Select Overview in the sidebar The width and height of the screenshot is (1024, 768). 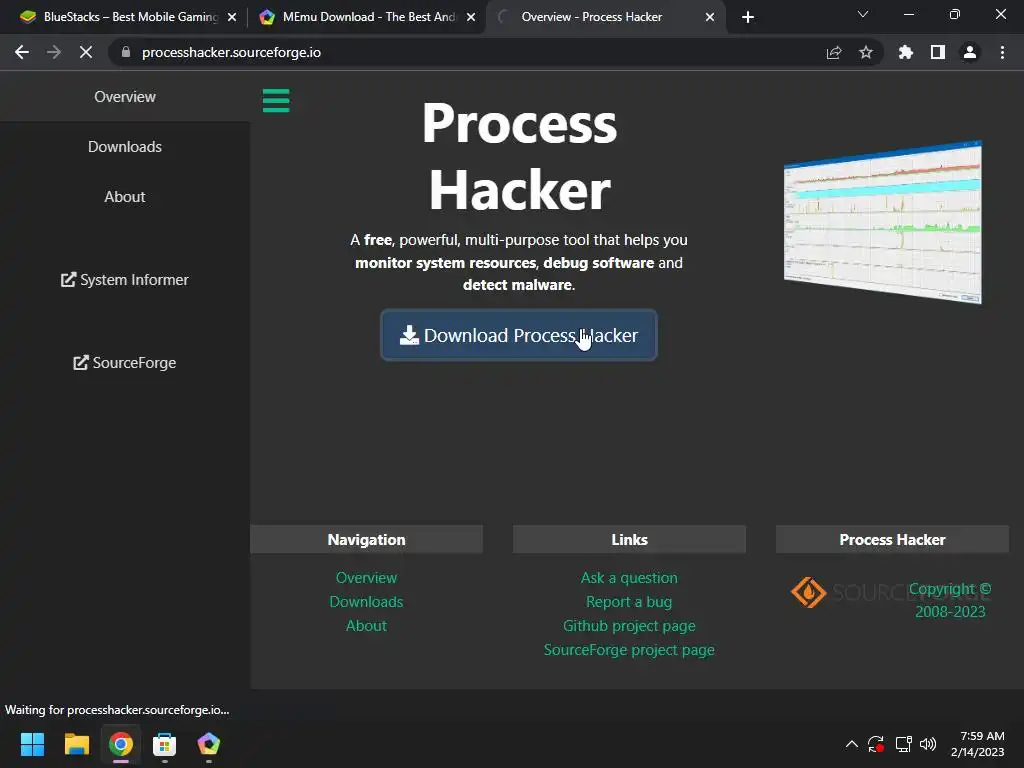tap(125, 97)
